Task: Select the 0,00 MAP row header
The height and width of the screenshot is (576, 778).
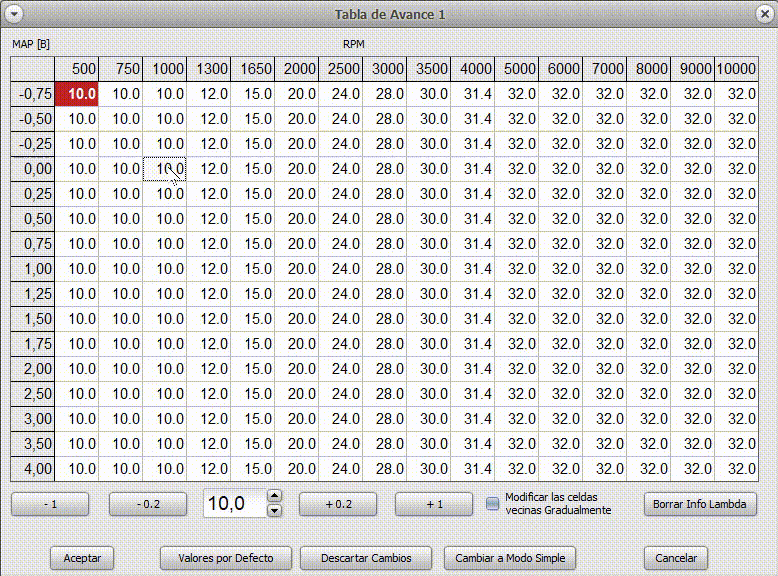Action: tap(33, 169)
